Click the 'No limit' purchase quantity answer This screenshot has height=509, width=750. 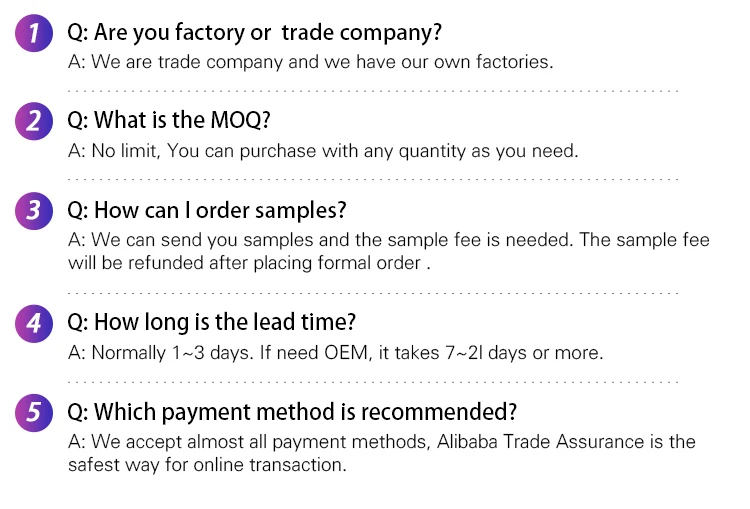[323, 151]
